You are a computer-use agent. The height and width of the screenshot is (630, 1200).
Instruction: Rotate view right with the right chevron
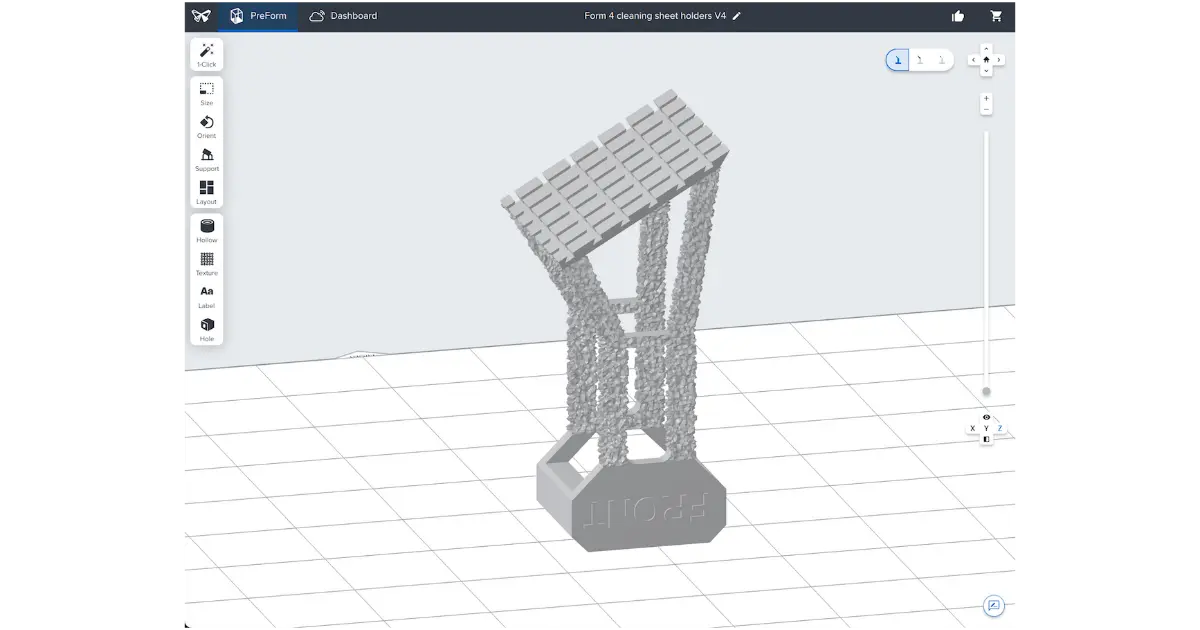coord(999,60)
